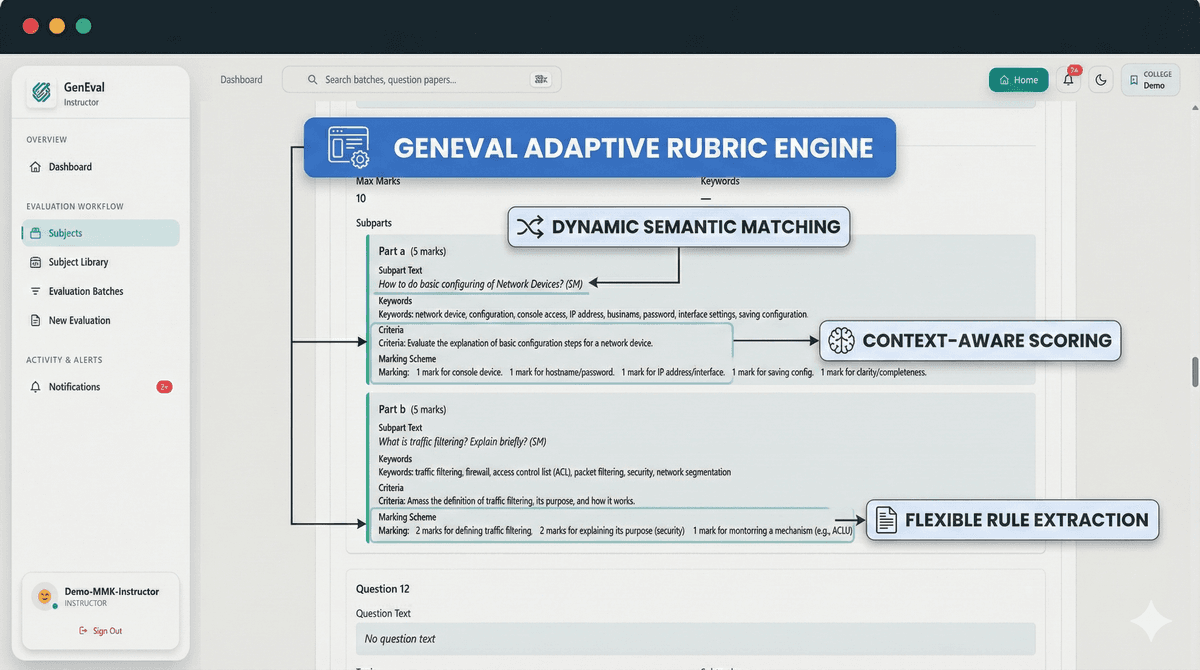This screenshot has width=1200, height=670.
Task: Start a New Evaluation from sidebar
Action: 100,320
